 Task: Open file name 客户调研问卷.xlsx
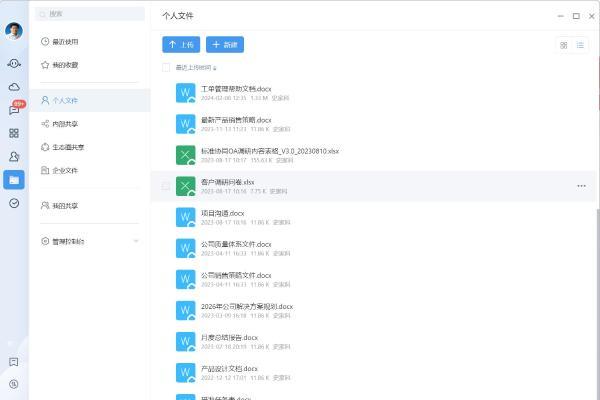click(x=228, y=182)
